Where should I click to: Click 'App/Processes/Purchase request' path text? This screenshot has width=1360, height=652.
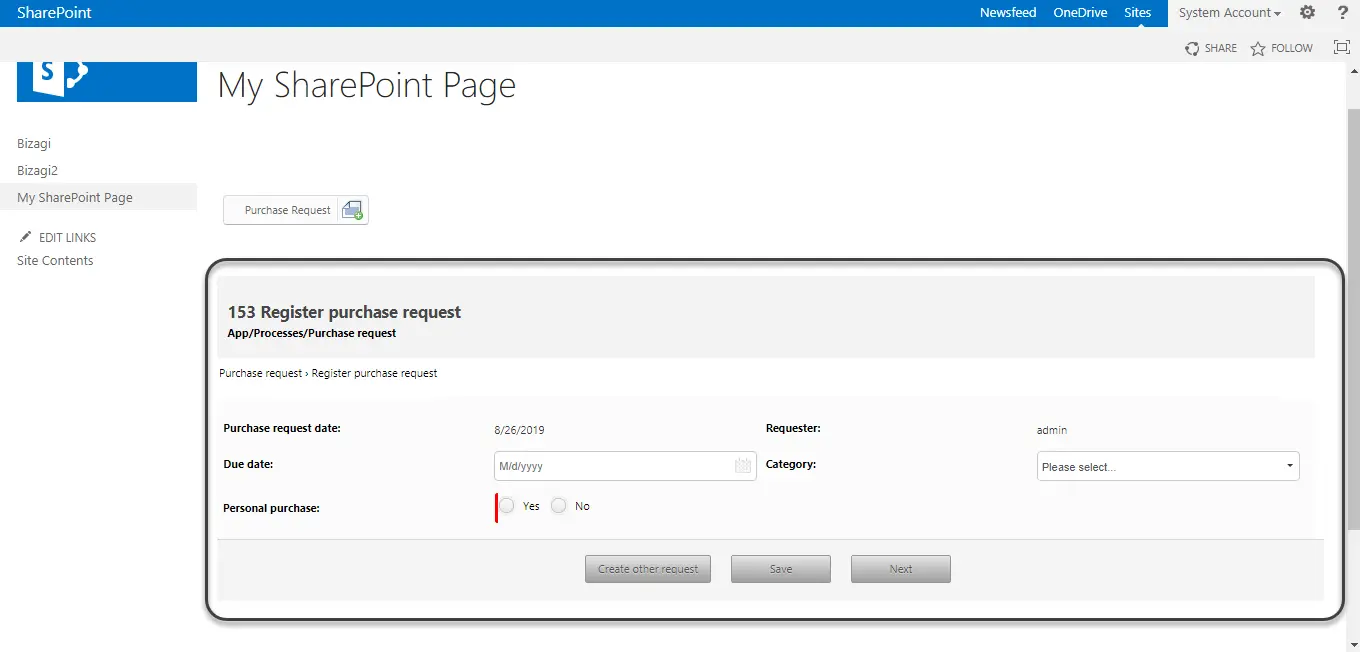(312, 333)
